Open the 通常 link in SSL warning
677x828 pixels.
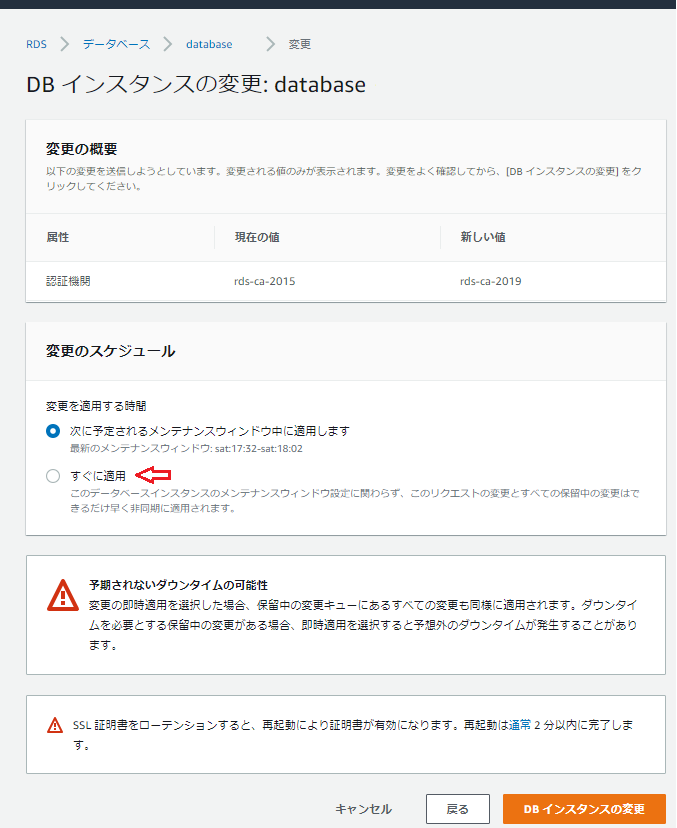coord(520,725)
